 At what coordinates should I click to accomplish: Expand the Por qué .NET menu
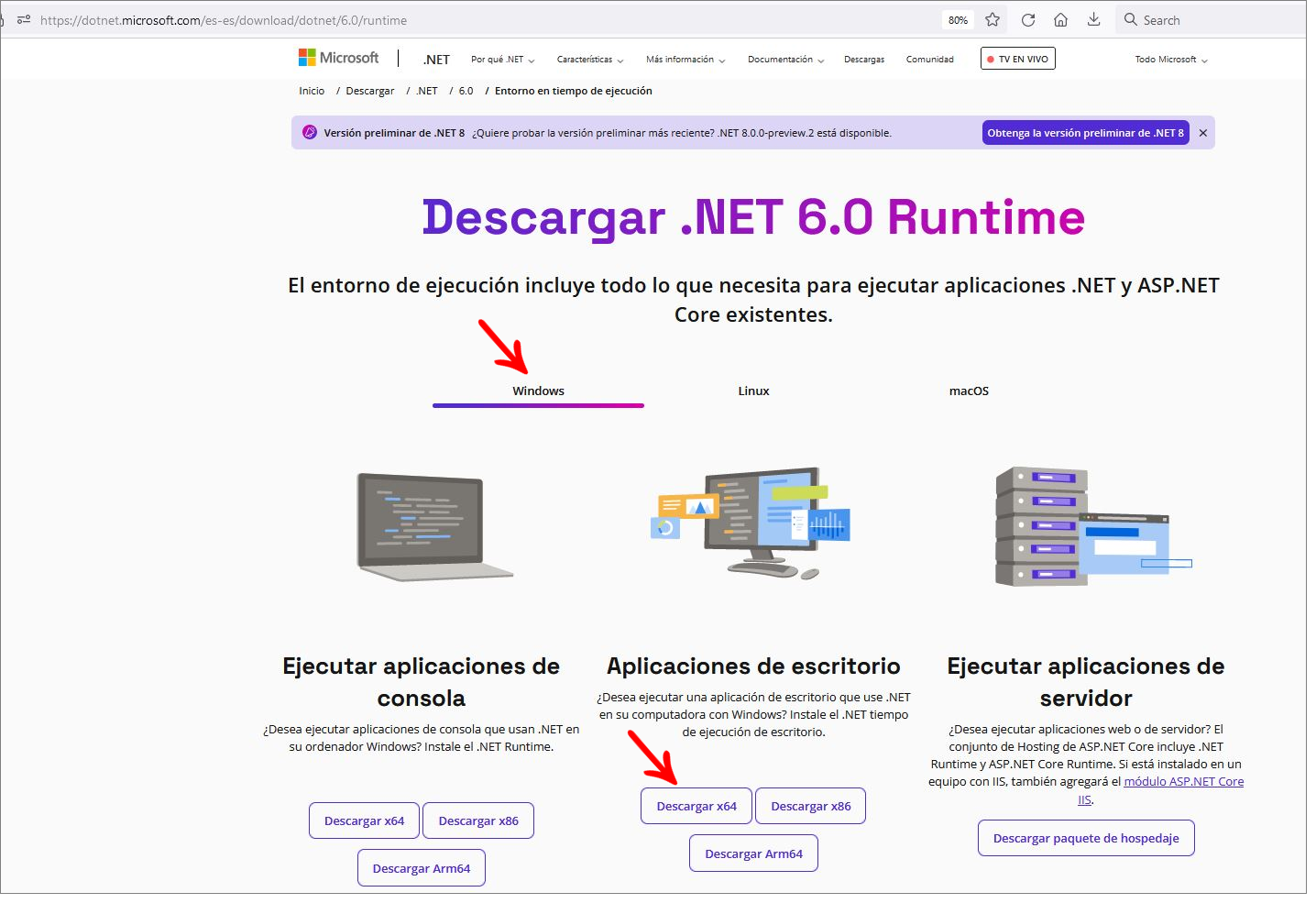coord(502,60)
